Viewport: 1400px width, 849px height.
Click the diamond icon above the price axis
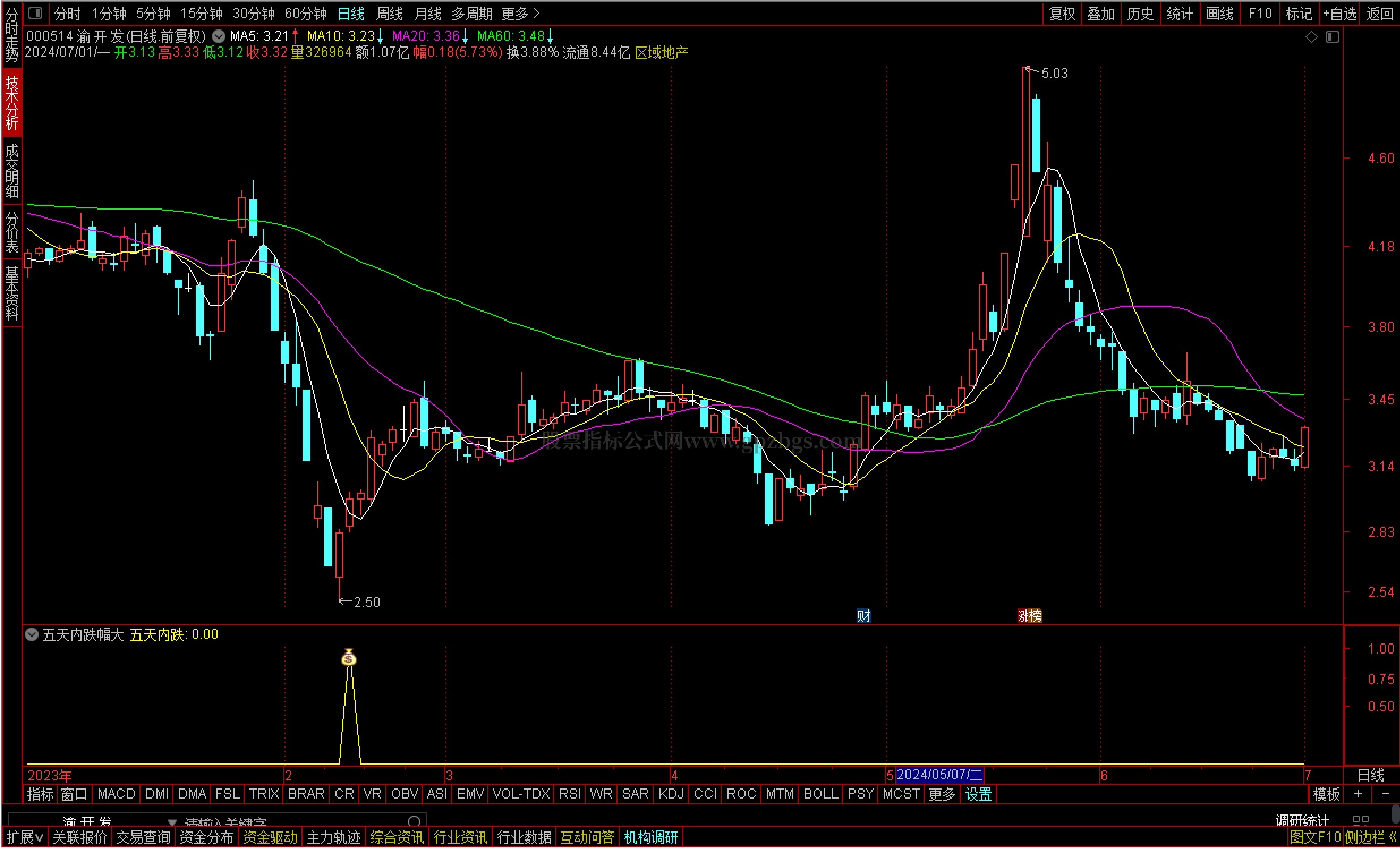(x=1312, y=37)
